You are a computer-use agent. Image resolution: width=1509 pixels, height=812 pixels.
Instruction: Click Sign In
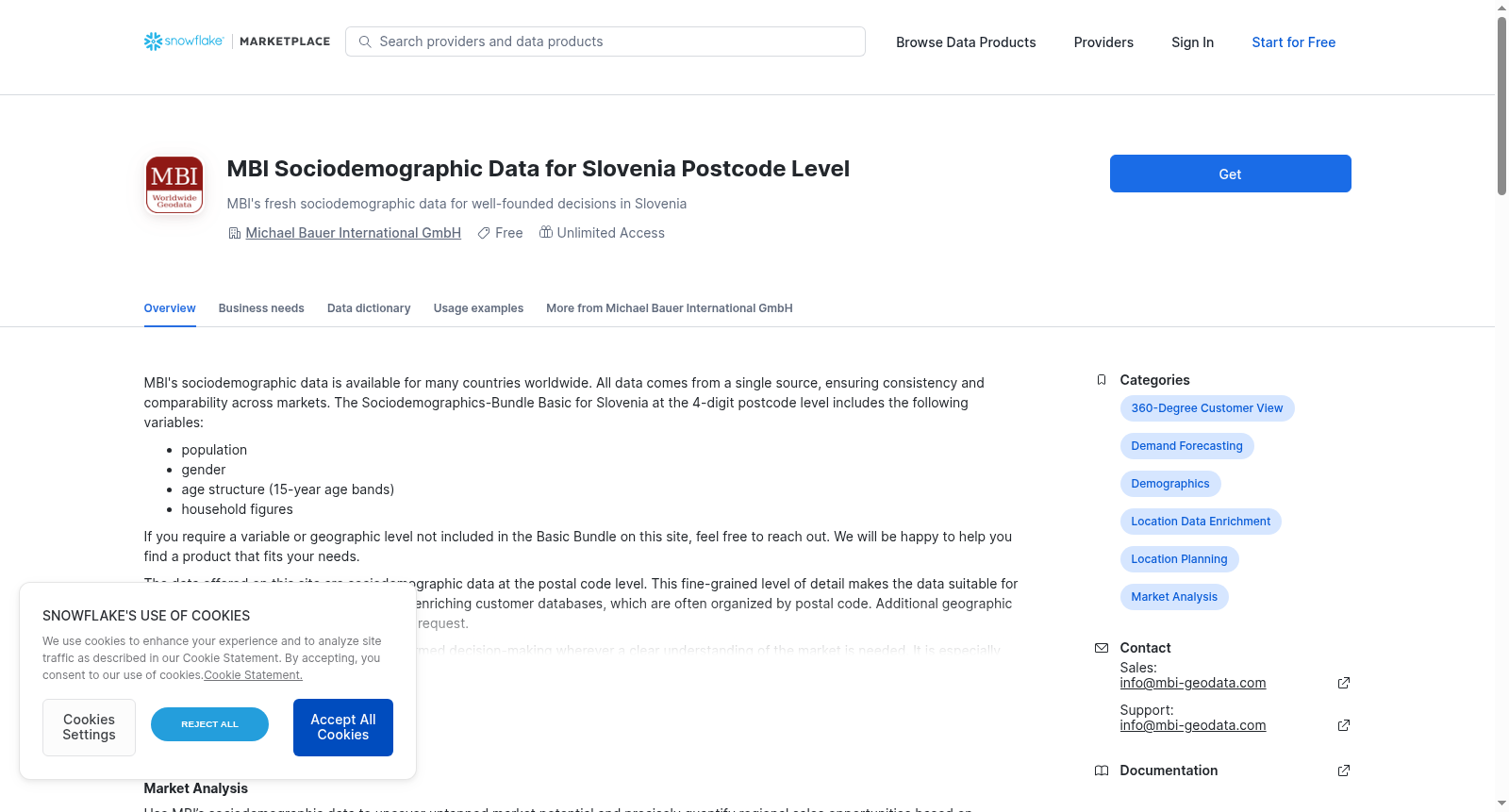coord(1192,42)
